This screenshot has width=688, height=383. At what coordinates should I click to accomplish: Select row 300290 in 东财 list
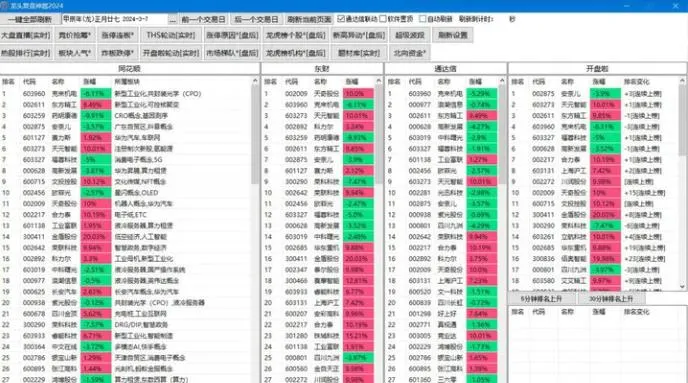tap(319, 182)
